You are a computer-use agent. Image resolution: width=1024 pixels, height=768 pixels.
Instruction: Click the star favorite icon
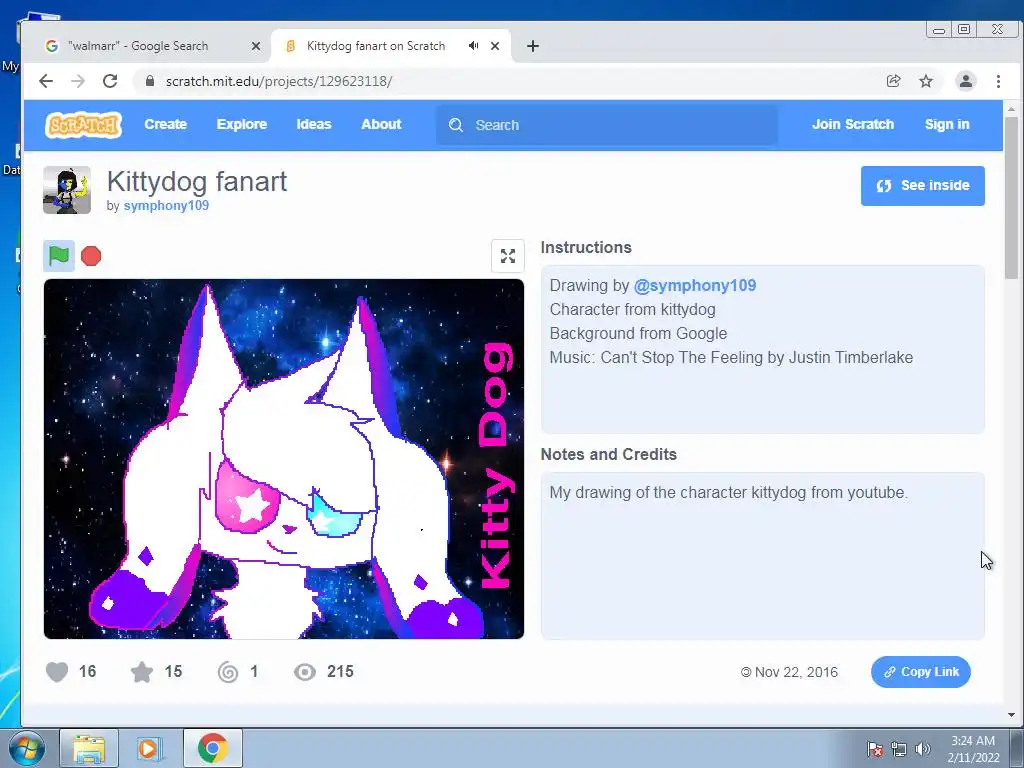coord(142,671)
